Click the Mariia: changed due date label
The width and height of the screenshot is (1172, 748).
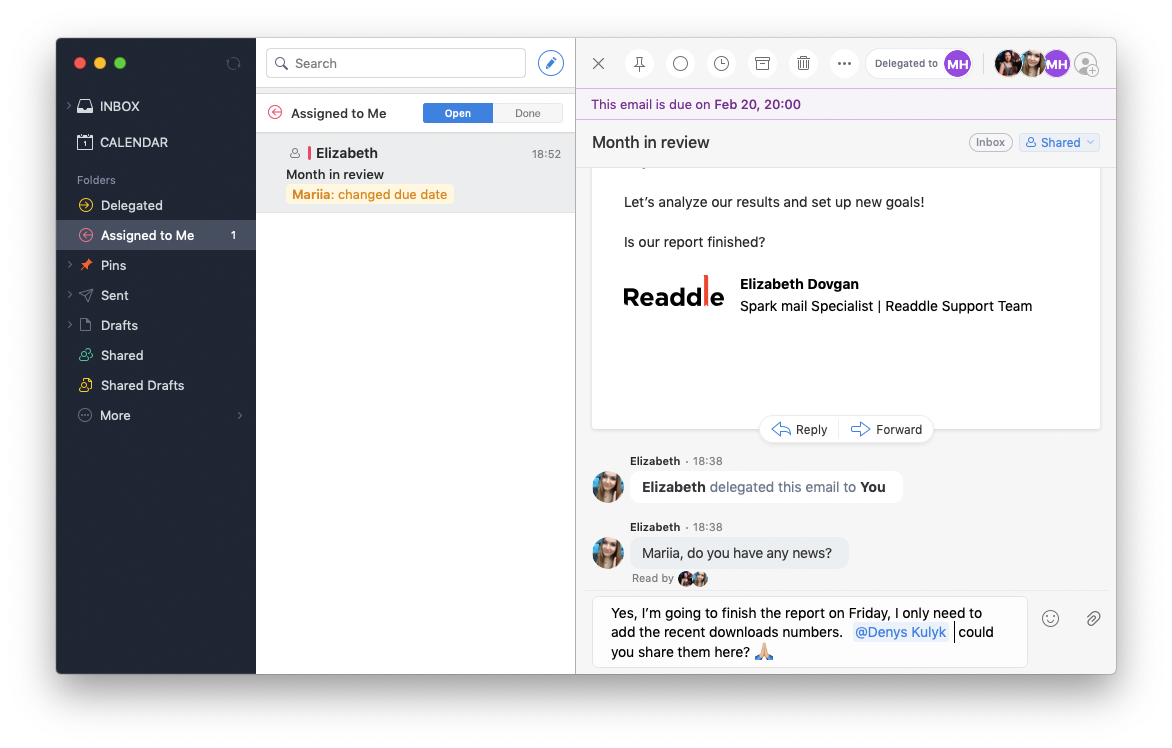tap(369, 194)
